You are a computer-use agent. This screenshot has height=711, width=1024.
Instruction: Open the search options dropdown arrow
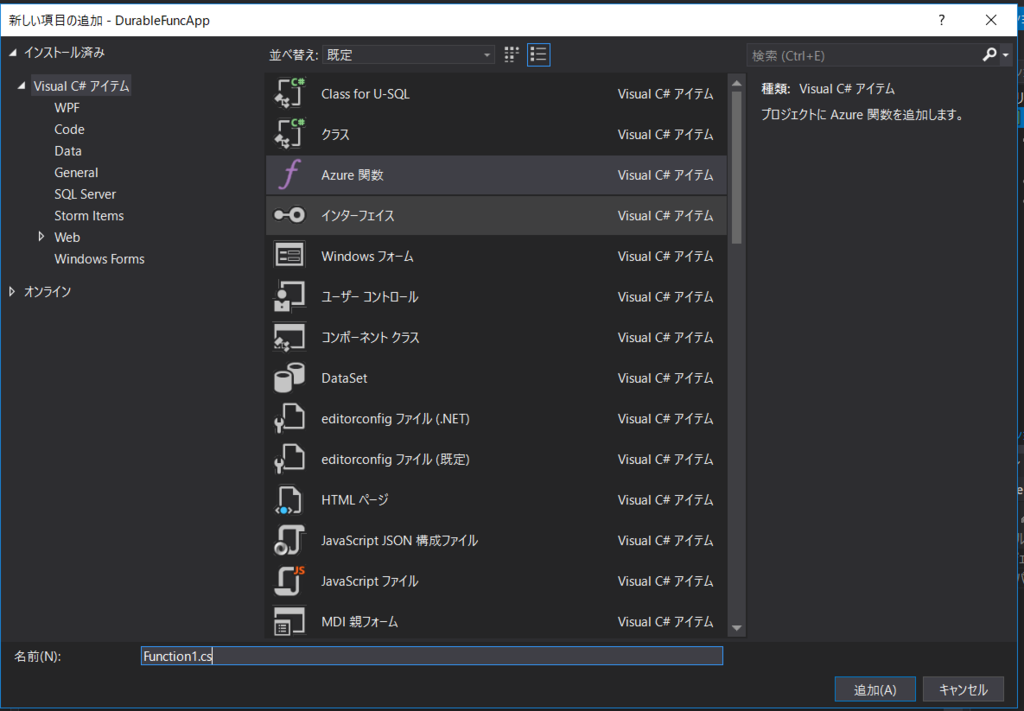(1005, 55)
